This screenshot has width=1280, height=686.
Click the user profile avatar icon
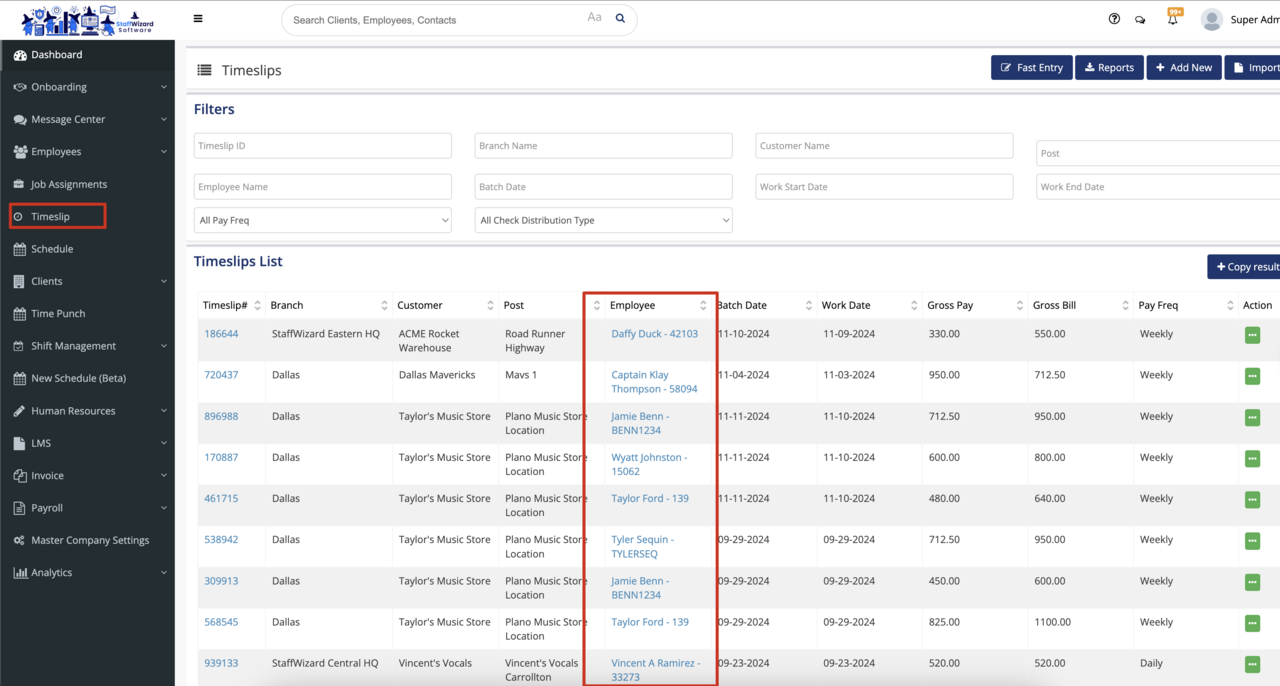pyautogui.click(x=1211, y=19)
